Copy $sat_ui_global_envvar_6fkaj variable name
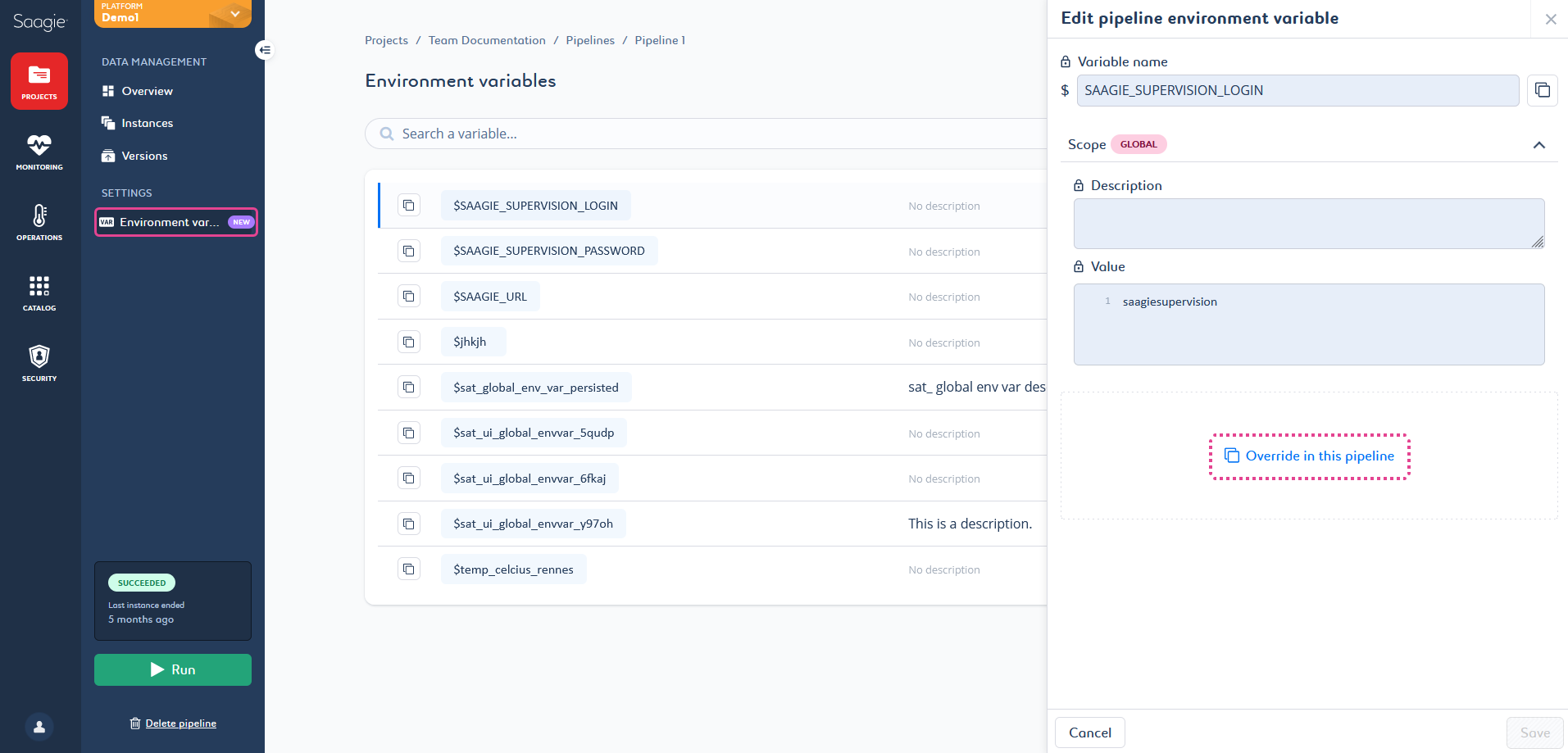The height and width of the screenshot is (753, 1568). point(408,478)
